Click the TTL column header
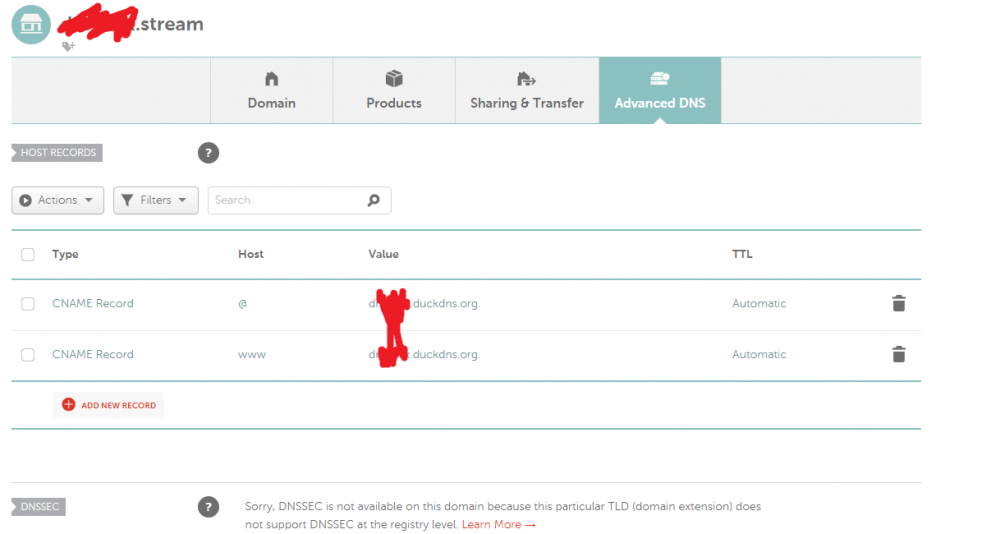The image size is (1000, 534). pos(742,254)
